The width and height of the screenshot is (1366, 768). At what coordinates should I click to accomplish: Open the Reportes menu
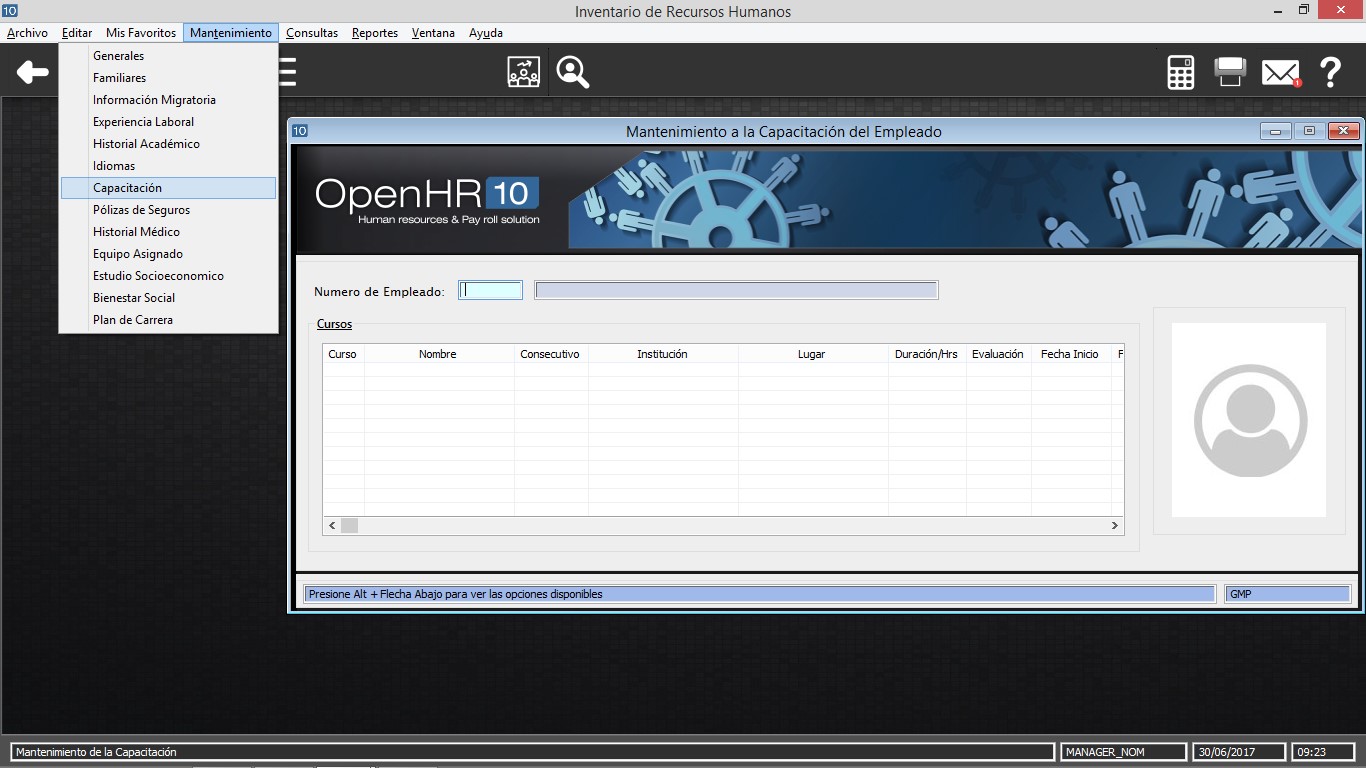375,33
